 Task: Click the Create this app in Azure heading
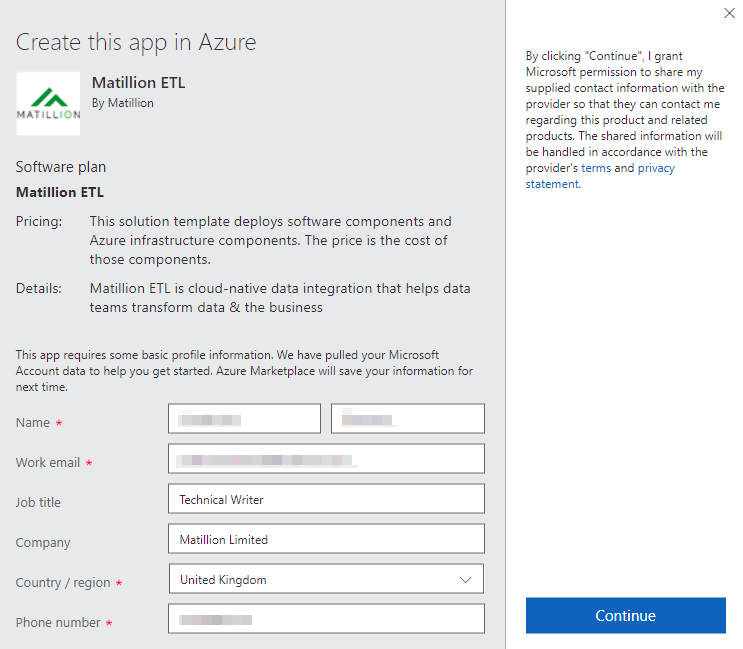point(136,42)
